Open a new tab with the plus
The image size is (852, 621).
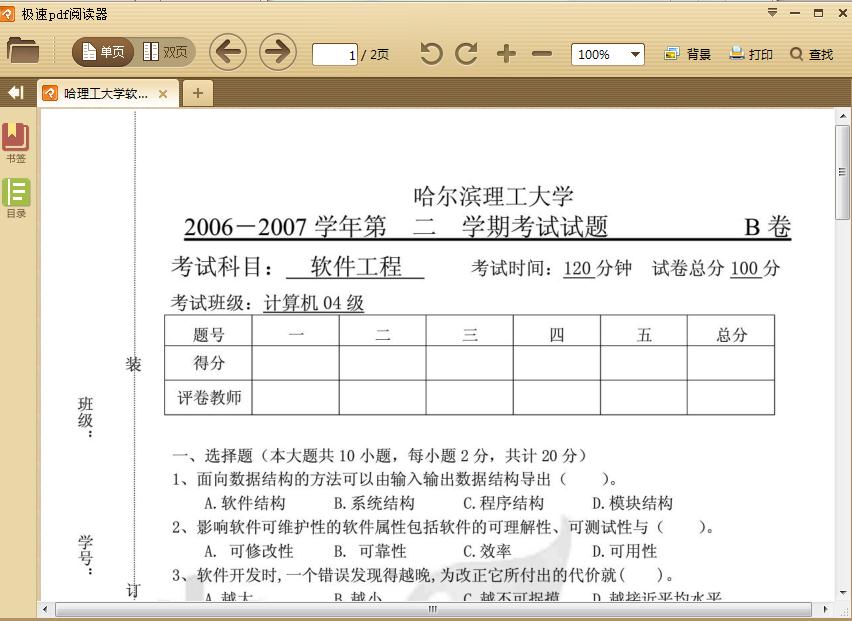click(x=196, y=92)
